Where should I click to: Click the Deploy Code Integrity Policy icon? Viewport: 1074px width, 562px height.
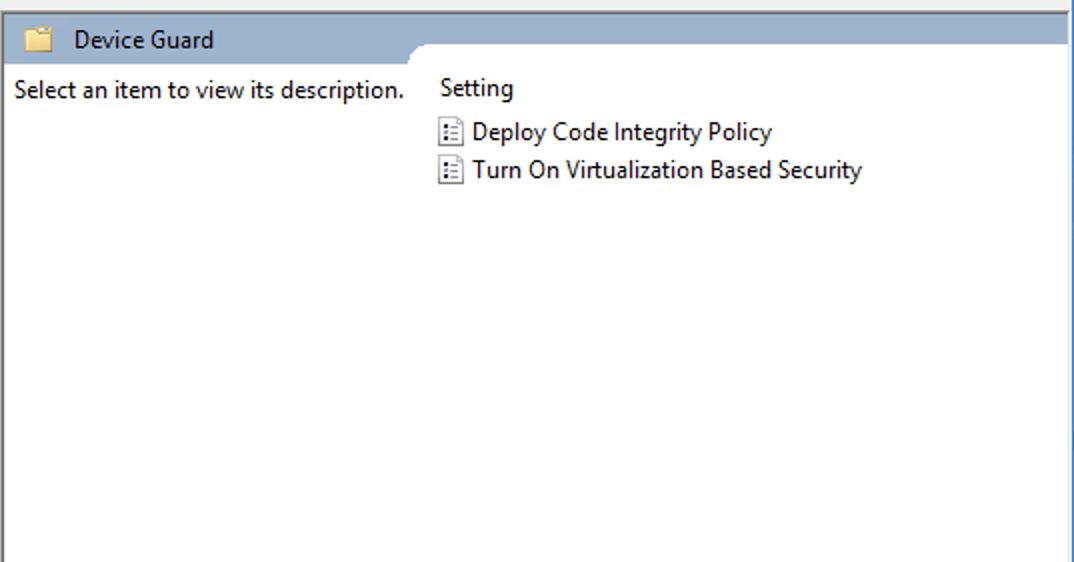[x=451, y=132]
